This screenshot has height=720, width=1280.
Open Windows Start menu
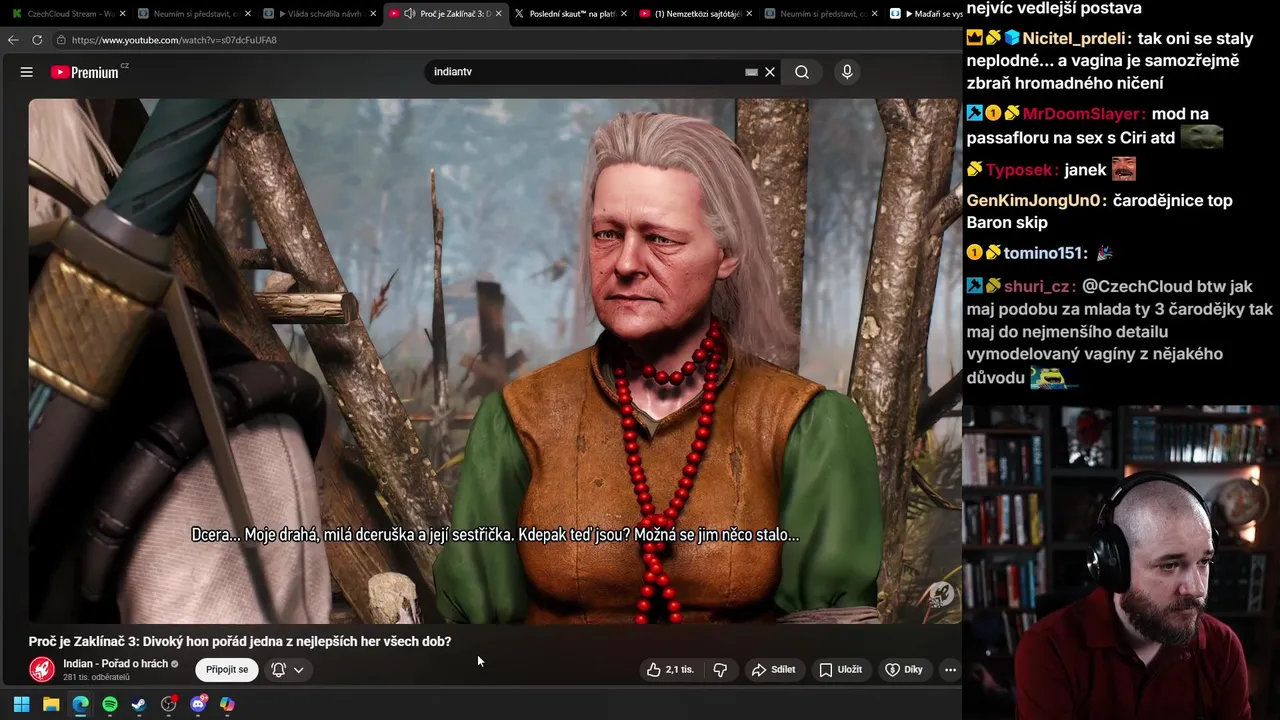pos(21,704)
